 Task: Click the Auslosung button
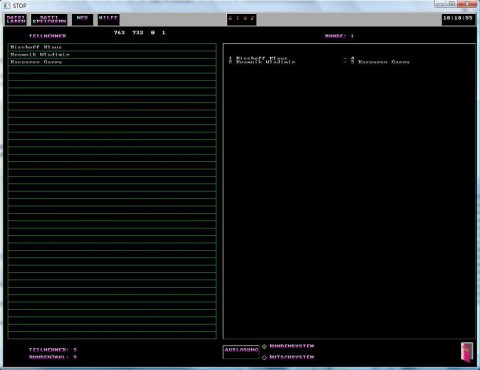[x=241, y=352]
